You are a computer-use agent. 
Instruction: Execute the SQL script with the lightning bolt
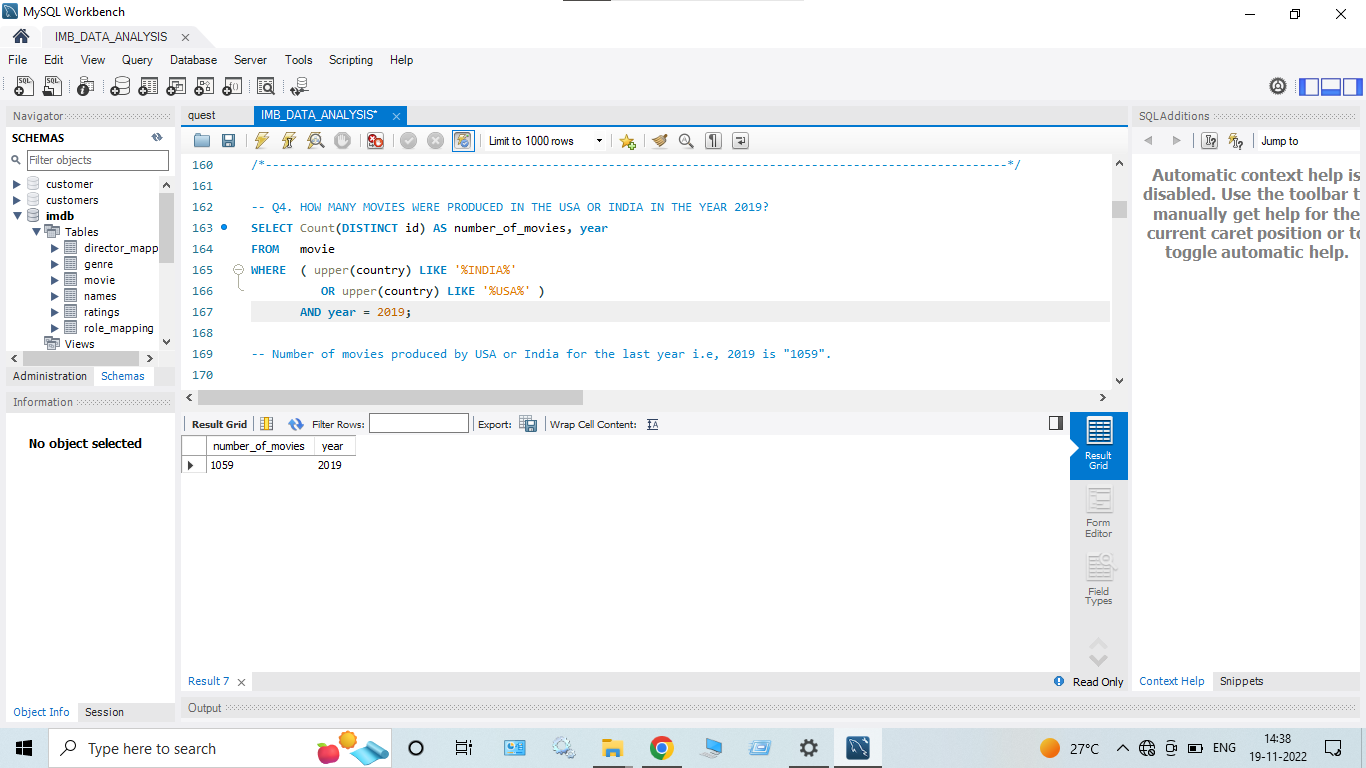[x=260, y=140]
